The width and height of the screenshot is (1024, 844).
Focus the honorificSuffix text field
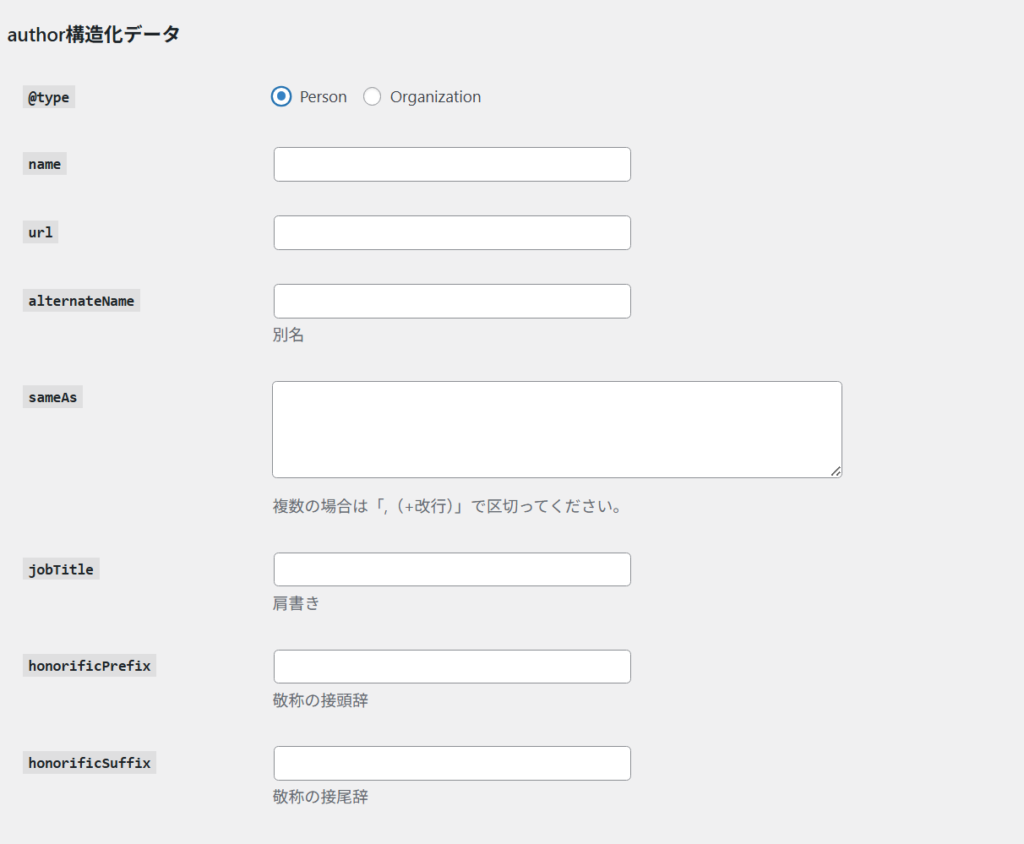452,763
